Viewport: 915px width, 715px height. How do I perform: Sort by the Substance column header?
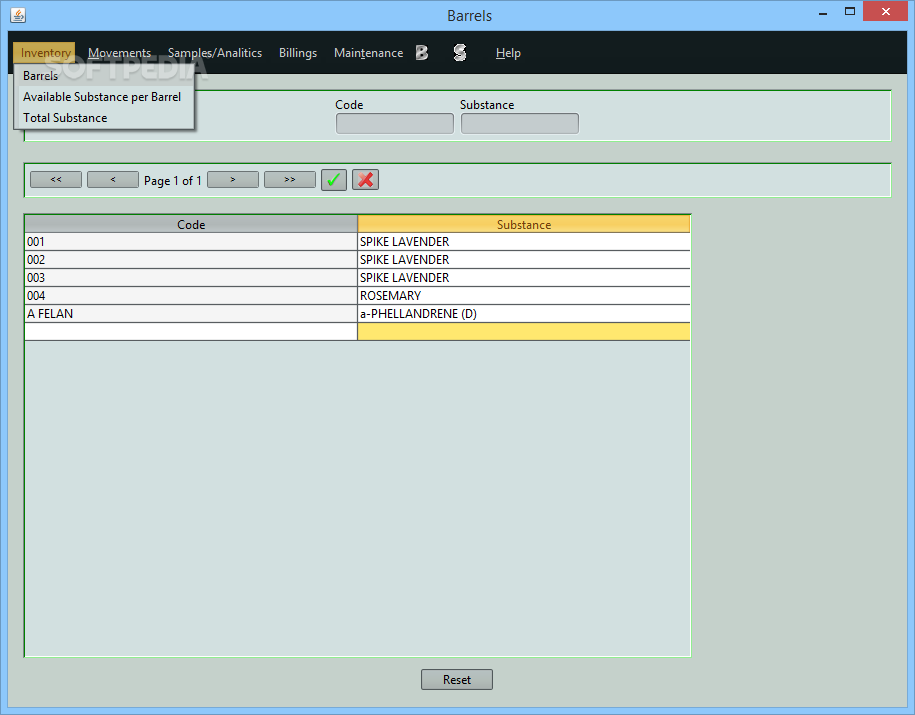(x=523, y=224)
